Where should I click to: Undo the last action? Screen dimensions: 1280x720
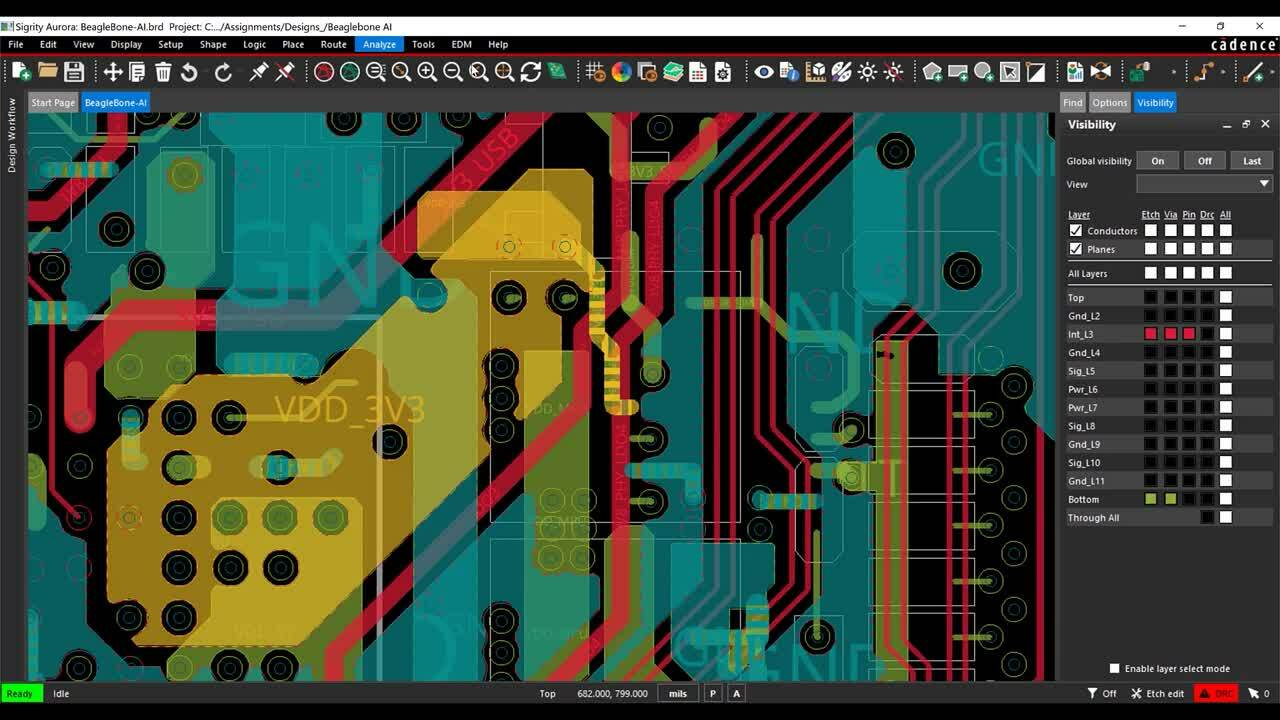pos(189,71)
